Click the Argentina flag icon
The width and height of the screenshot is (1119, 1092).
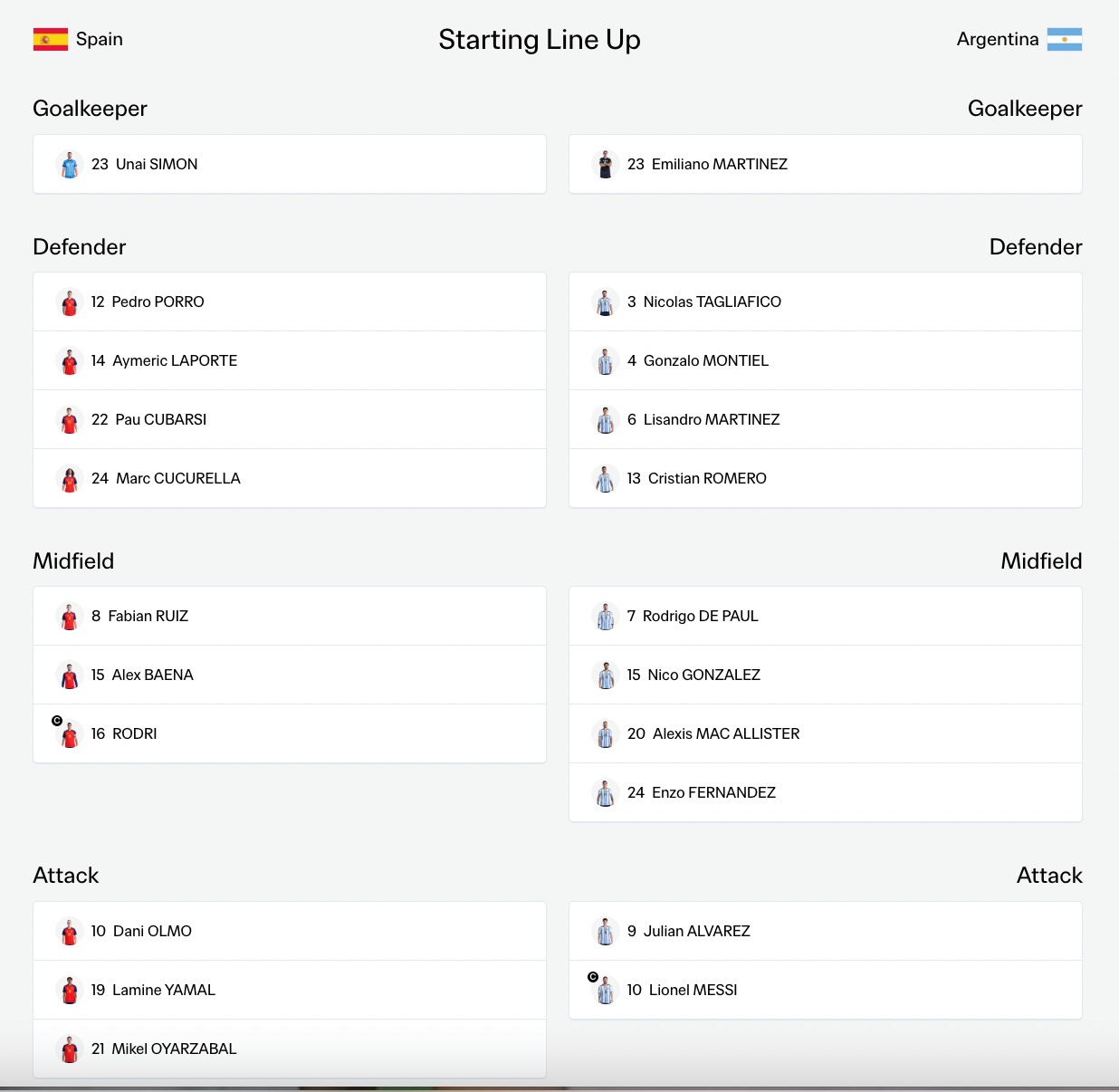[1065, 39]
